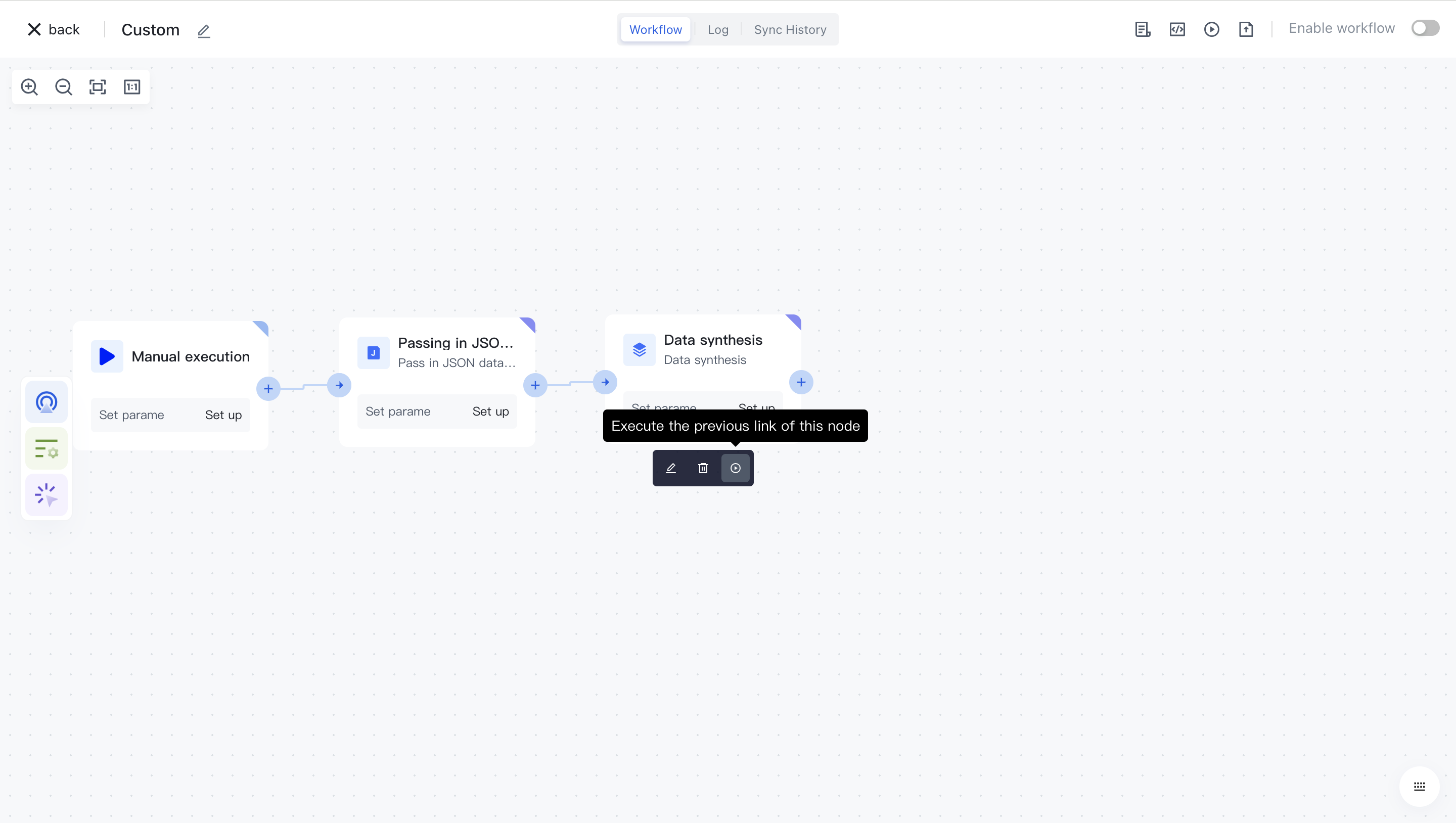Click the zoom out magnifier icon
The height and width of the screenshot is (823, 1456).
coord(63,87)
